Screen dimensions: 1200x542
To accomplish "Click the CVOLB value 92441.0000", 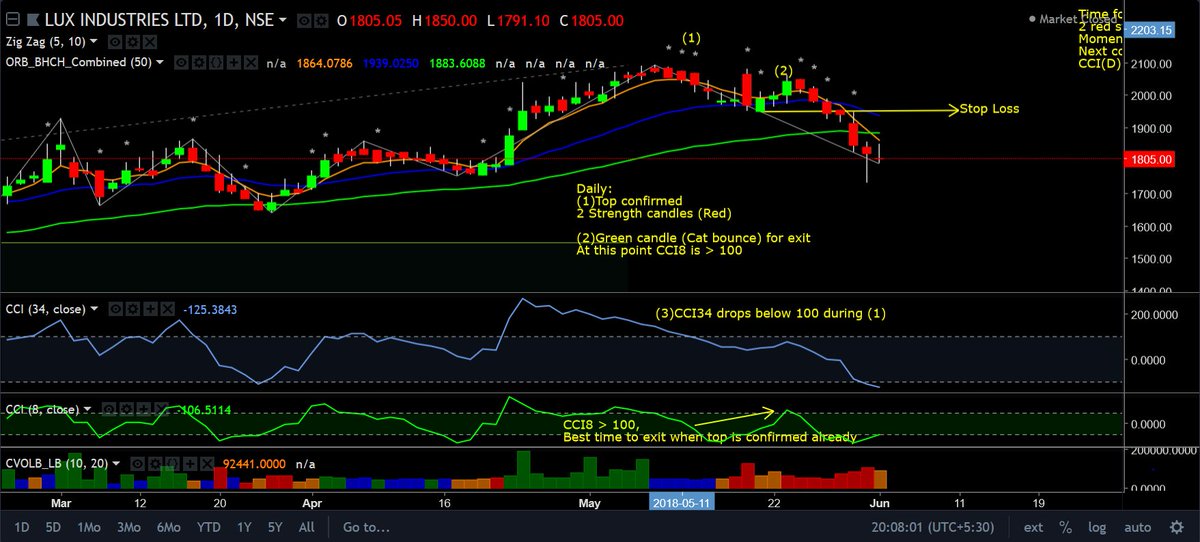I will click(x=254, y=464).
